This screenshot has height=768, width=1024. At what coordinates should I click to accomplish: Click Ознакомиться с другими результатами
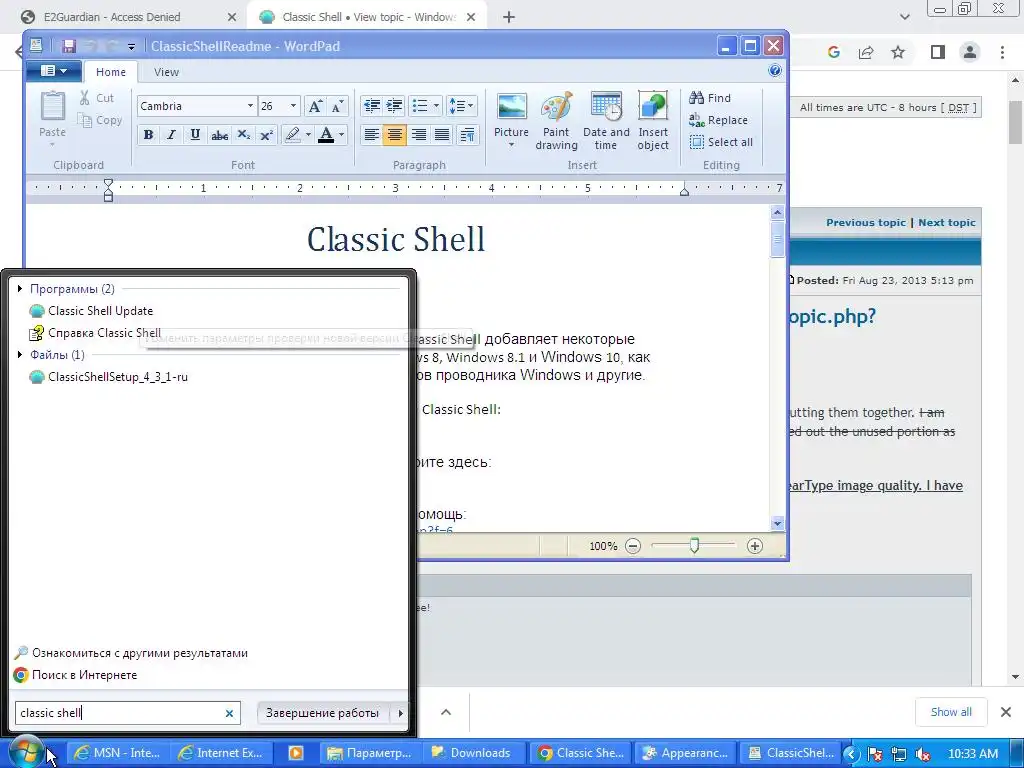[x=131, y=653]
